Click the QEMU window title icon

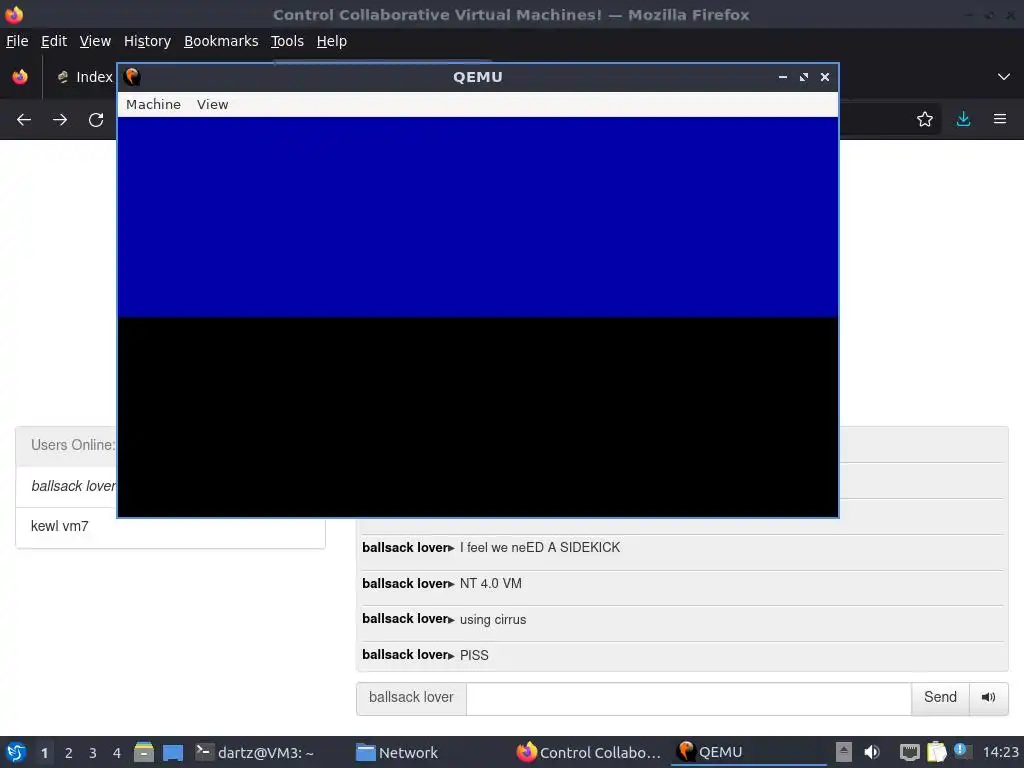click(133, 77)
